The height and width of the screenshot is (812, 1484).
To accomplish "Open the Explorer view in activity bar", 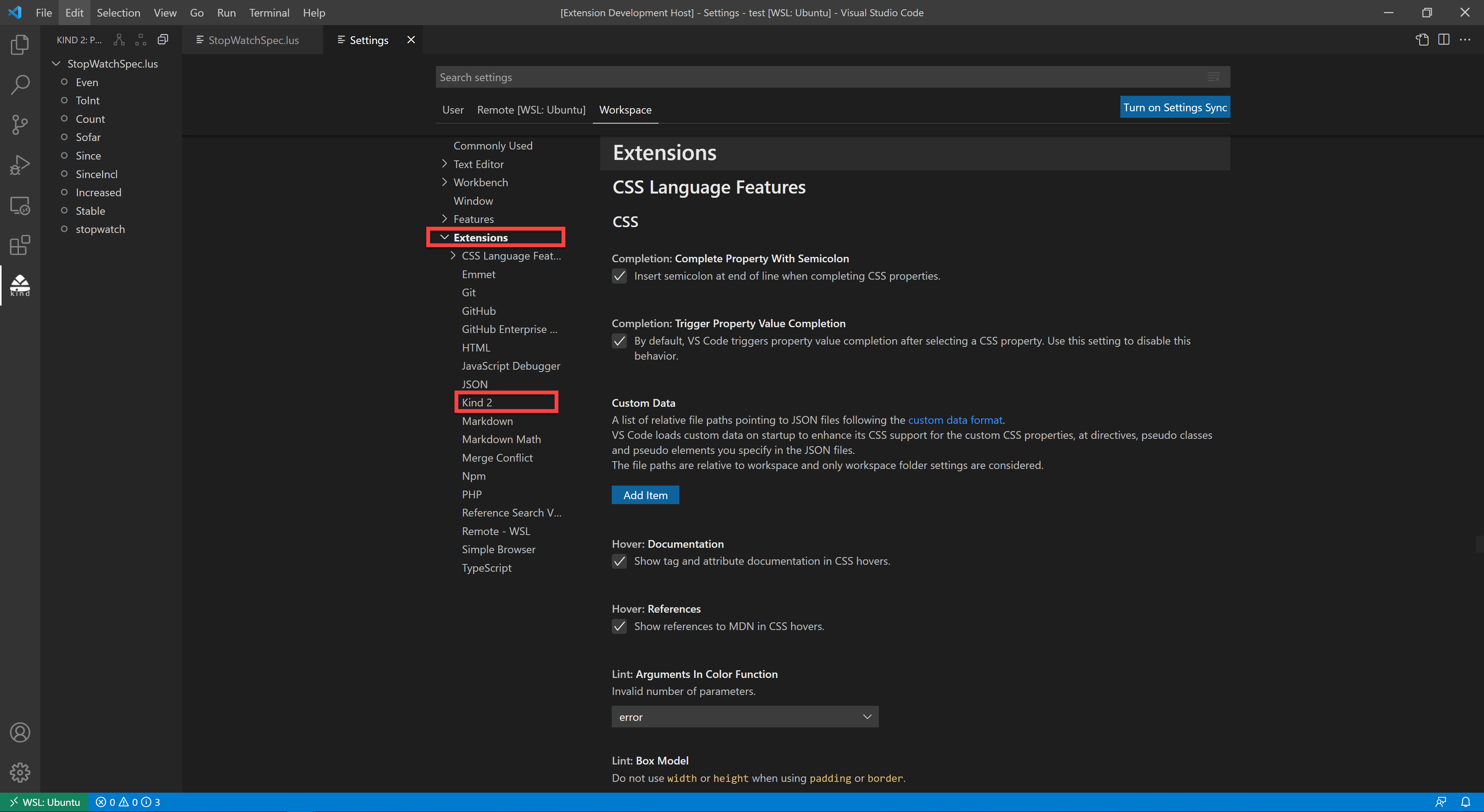I will coord(20,44).
